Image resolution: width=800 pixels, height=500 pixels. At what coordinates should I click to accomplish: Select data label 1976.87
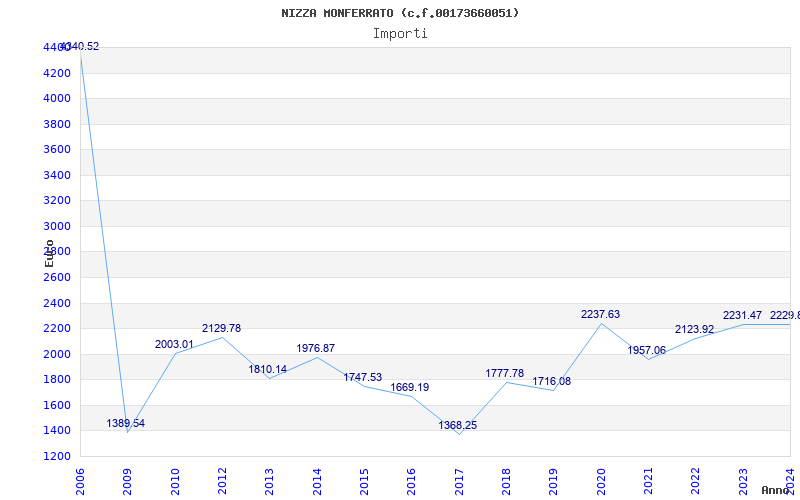tap(316, 348)
